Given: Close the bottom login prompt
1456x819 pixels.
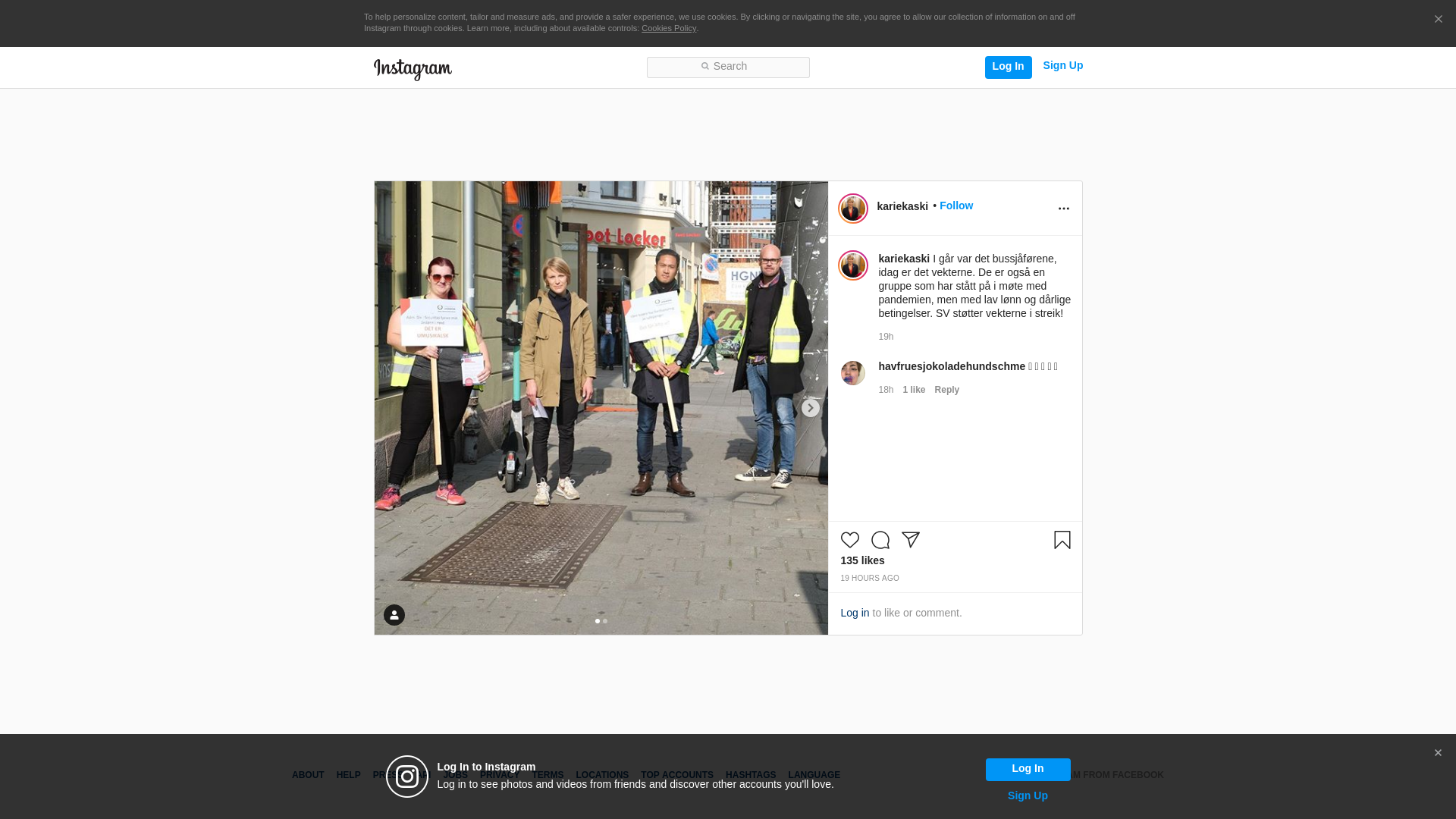Looking at the screenshot, I should [x=1438, y=753].
